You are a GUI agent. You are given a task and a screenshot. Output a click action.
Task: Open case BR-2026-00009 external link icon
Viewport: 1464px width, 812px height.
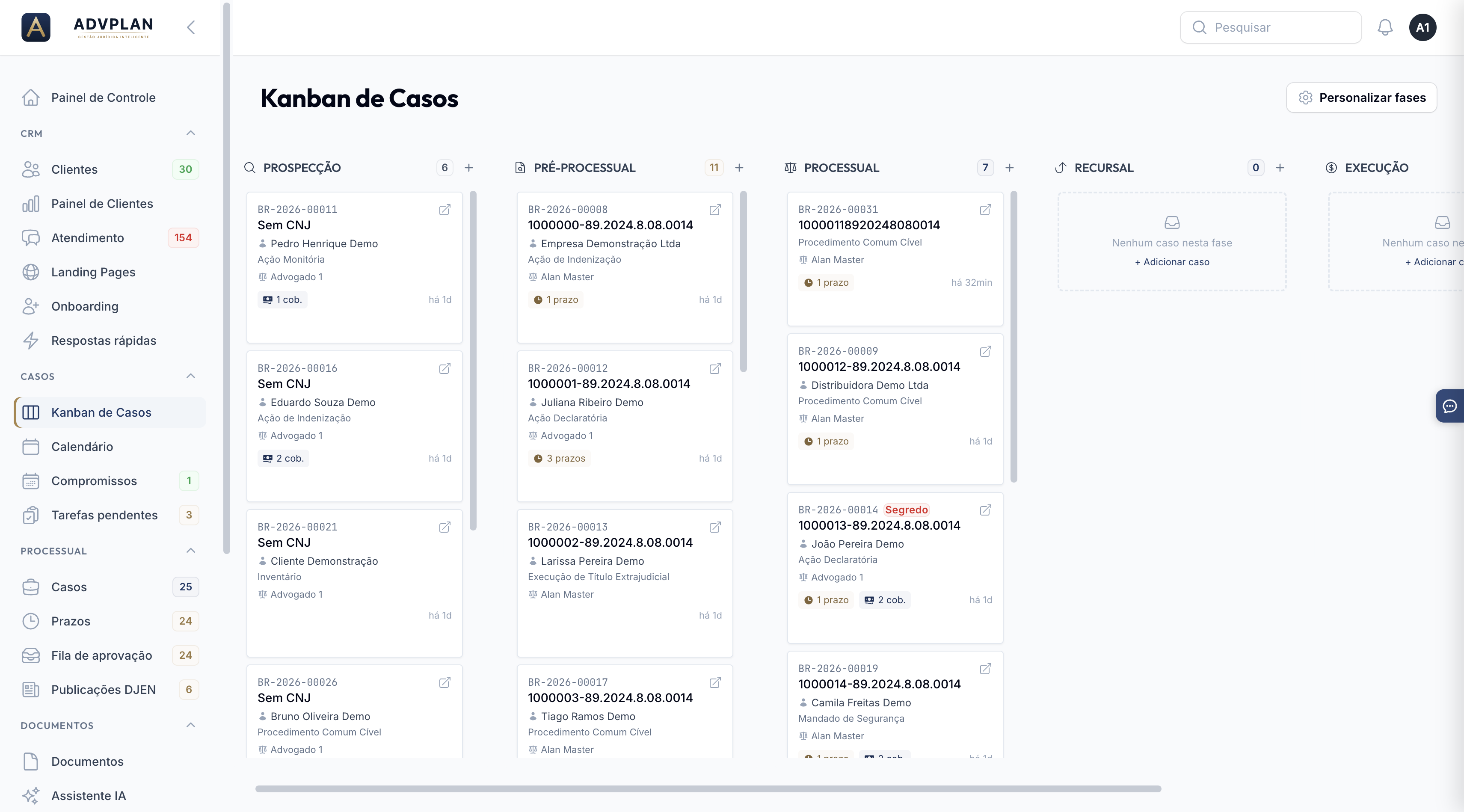(986, 351)
